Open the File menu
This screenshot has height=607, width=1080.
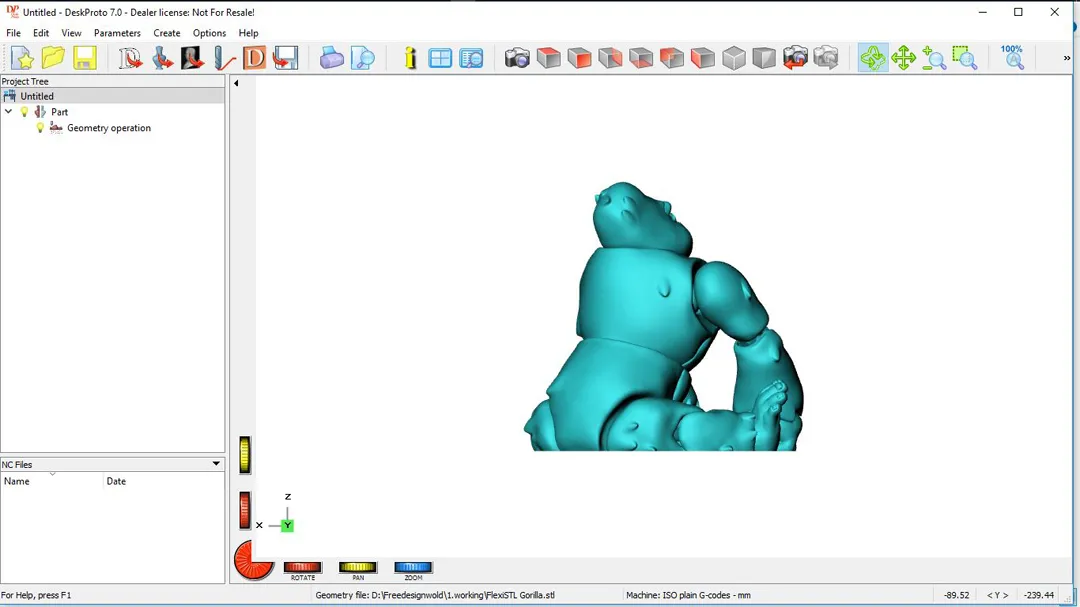tap(13, 33)
